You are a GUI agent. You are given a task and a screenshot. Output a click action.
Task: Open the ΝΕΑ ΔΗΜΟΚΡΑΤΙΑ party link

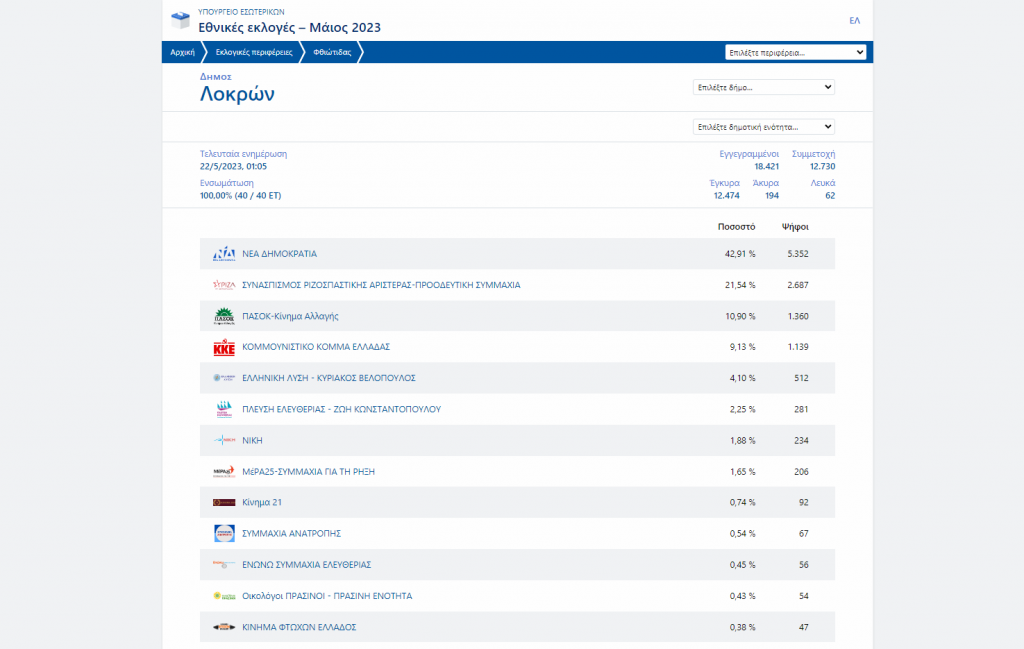click(280, 254)
